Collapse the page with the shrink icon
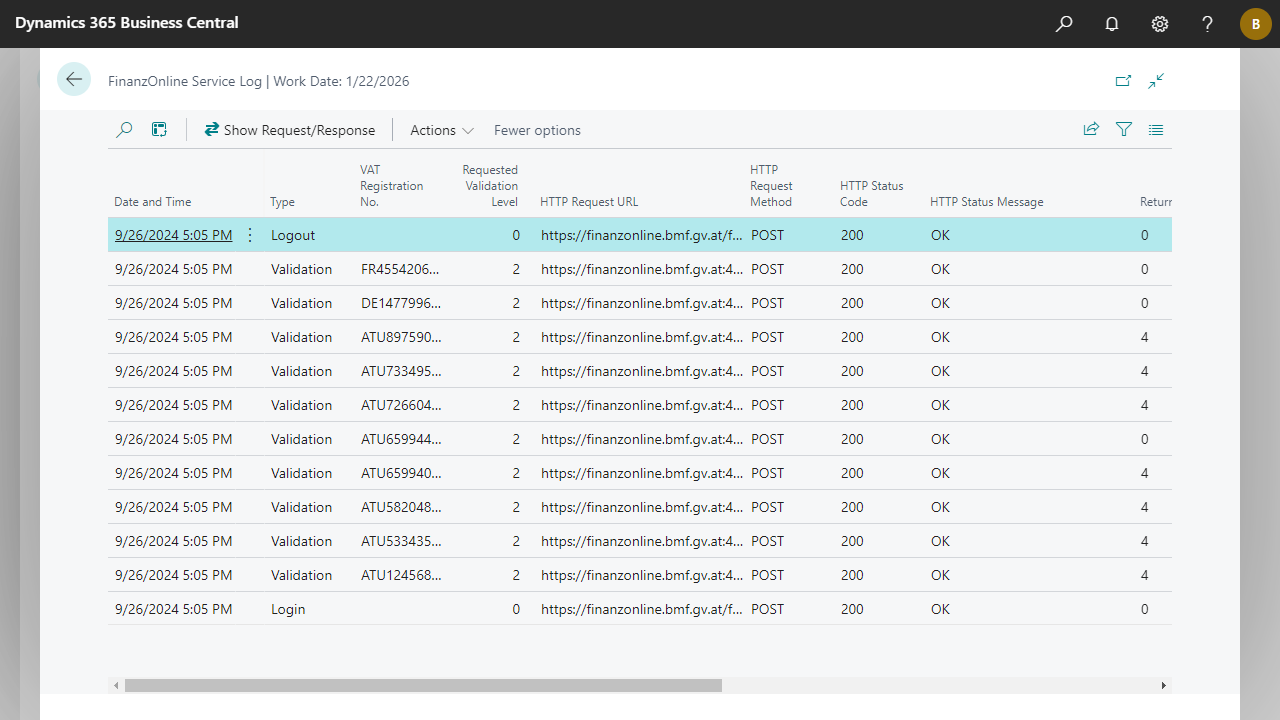 click(x=1156, y=81)
